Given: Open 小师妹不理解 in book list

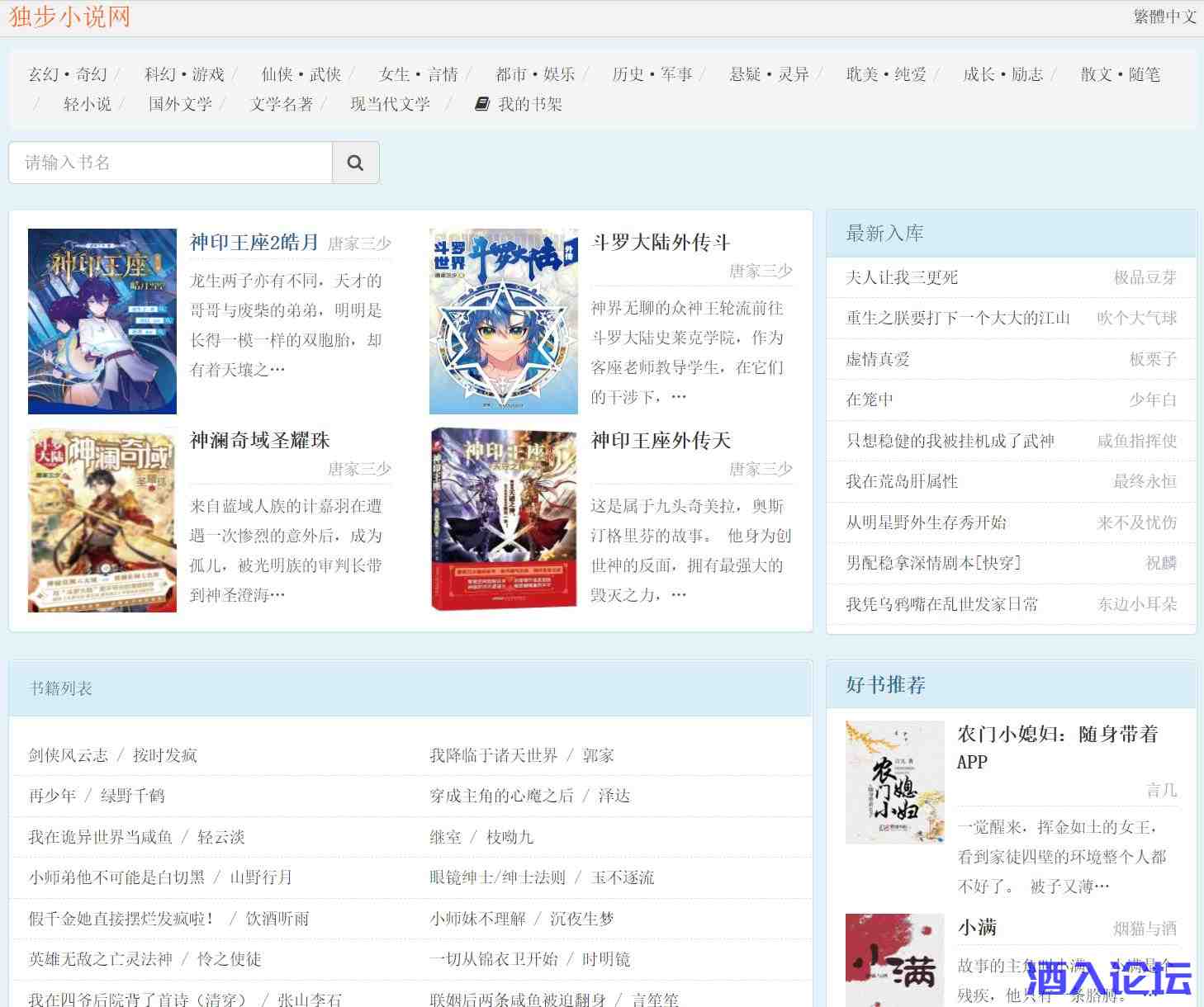Looking at the screenshot, I should tap(477, 919).
